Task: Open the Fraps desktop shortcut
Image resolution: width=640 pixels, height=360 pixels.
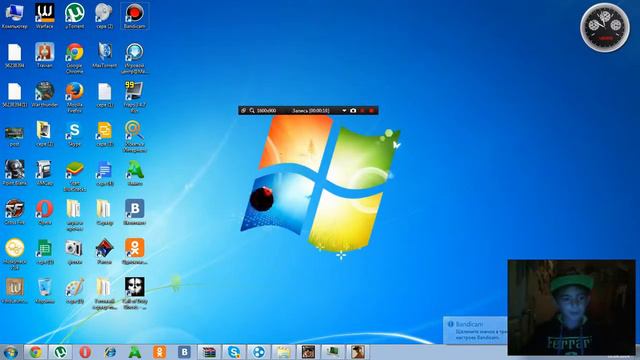Action: coord(134,97)
